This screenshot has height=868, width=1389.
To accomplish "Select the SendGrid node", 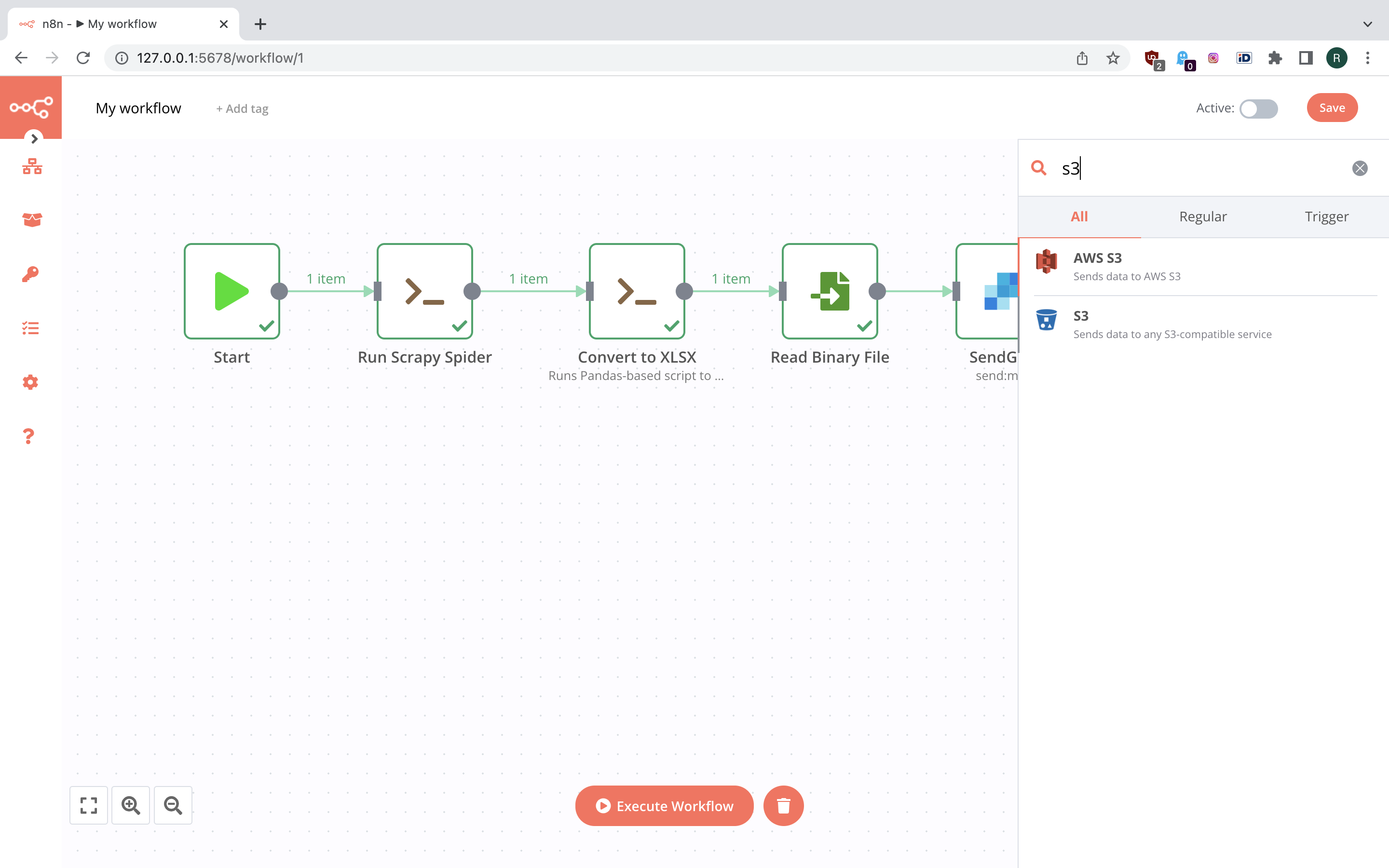I will (x=987, y=291).
